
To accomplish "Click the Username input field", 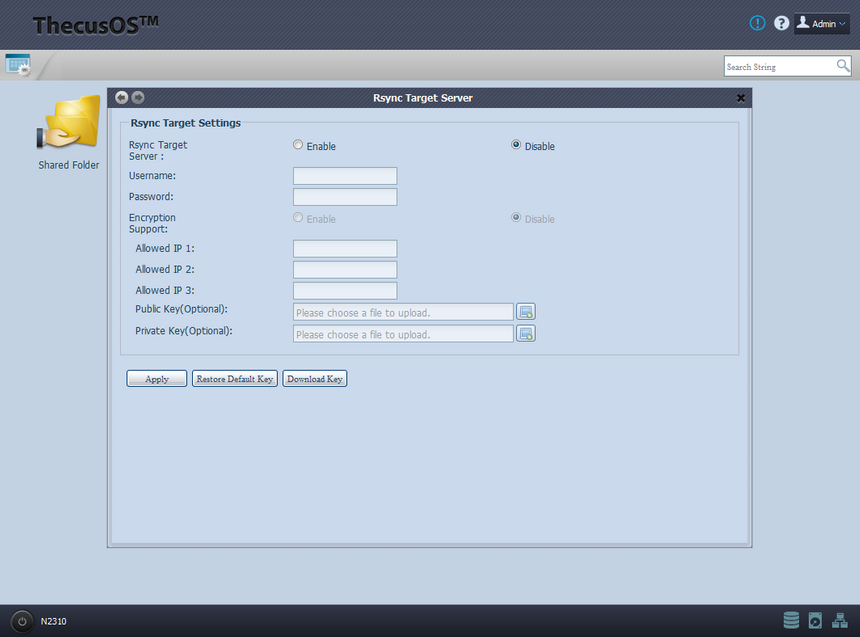I will [345, 176].
